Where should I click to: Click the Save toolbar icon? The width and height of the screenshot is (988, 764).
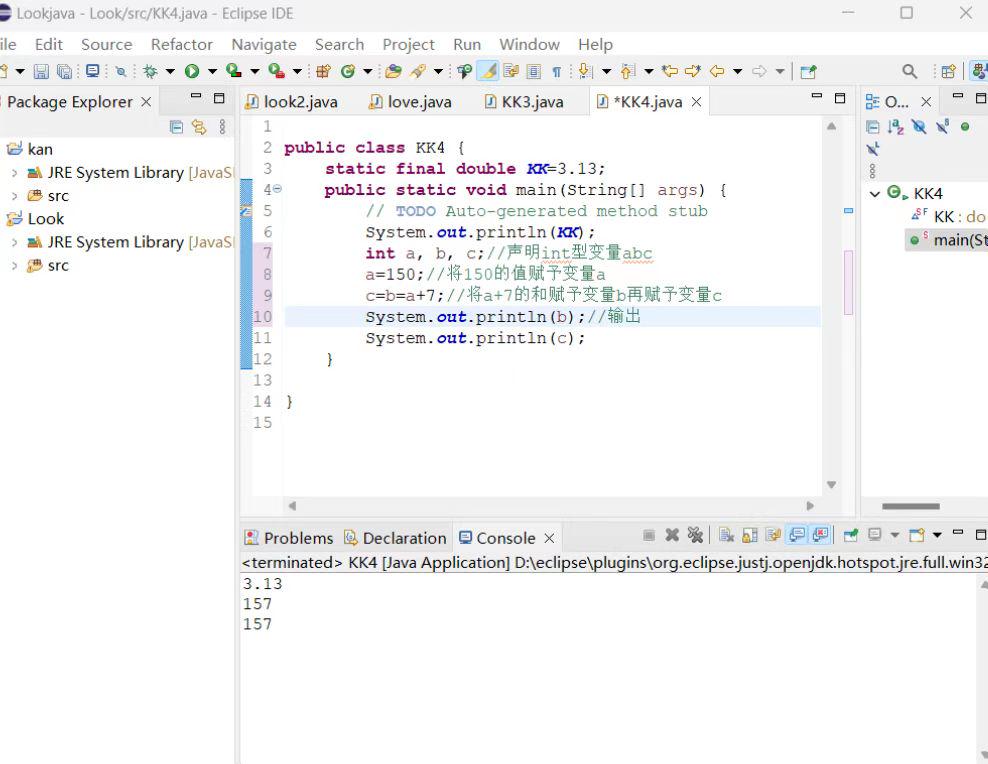(x=41, y=71)
